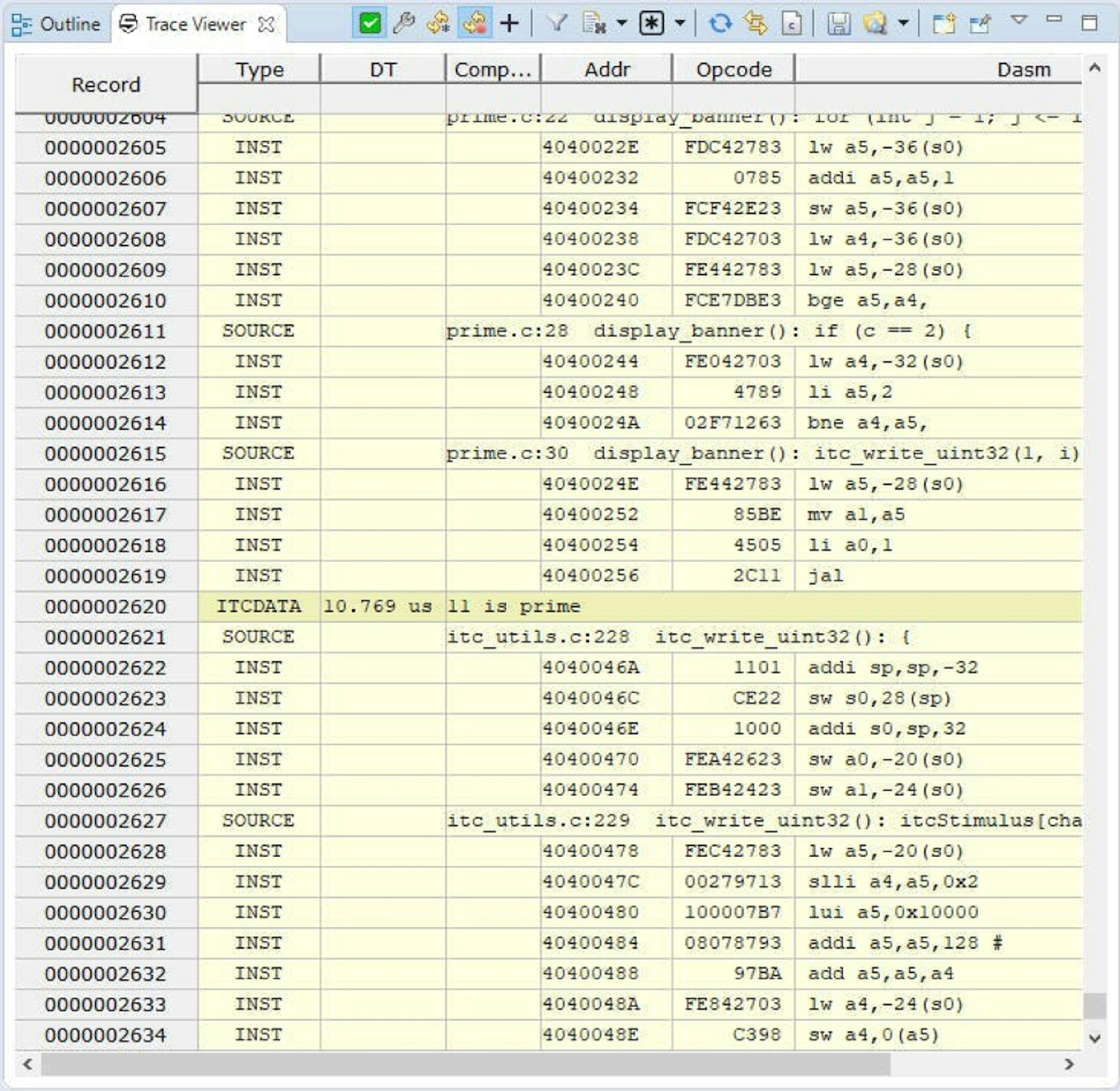Screen dimensions: 1120x1091
Task: Toggle the green checkmark trace enable button
Action: [x=369, y=24]
